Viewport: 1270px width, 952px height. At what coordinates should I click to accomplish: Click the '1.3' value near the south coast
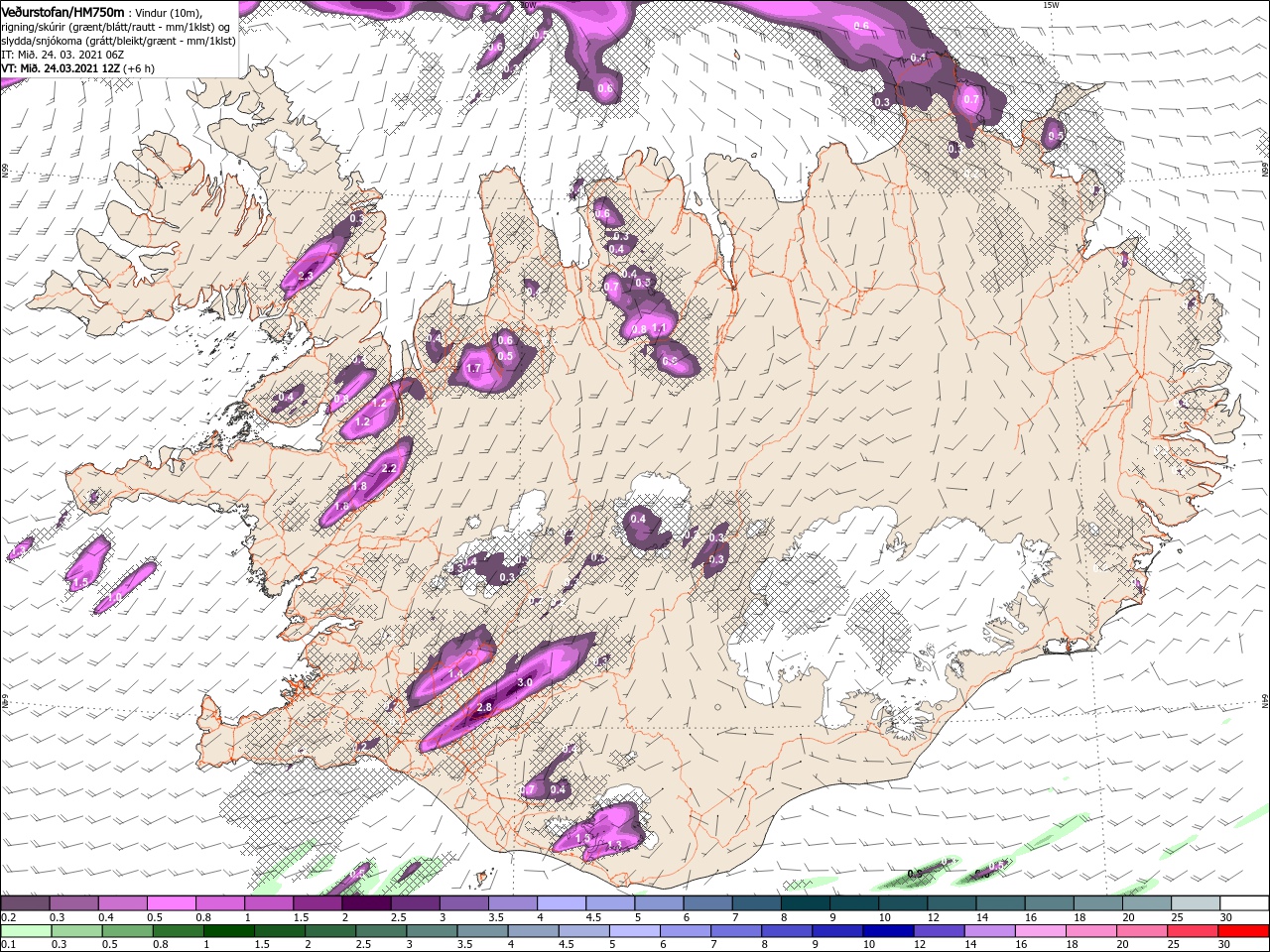[x=613, y=846]
